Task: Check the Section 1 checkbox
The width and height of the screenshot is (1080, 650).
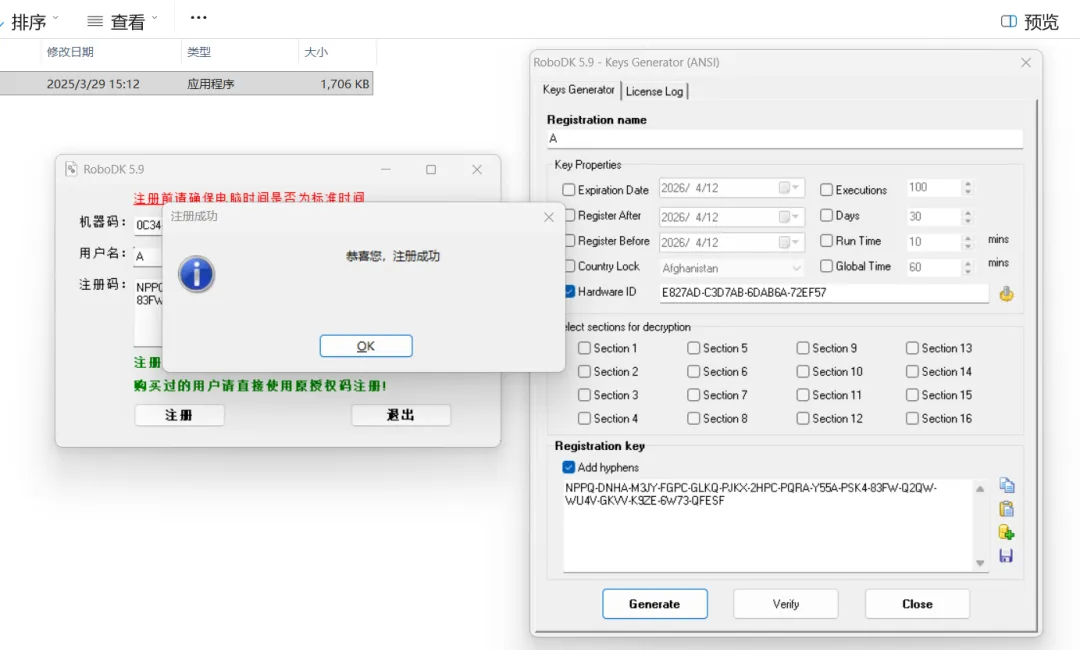Action: (584, 348)
